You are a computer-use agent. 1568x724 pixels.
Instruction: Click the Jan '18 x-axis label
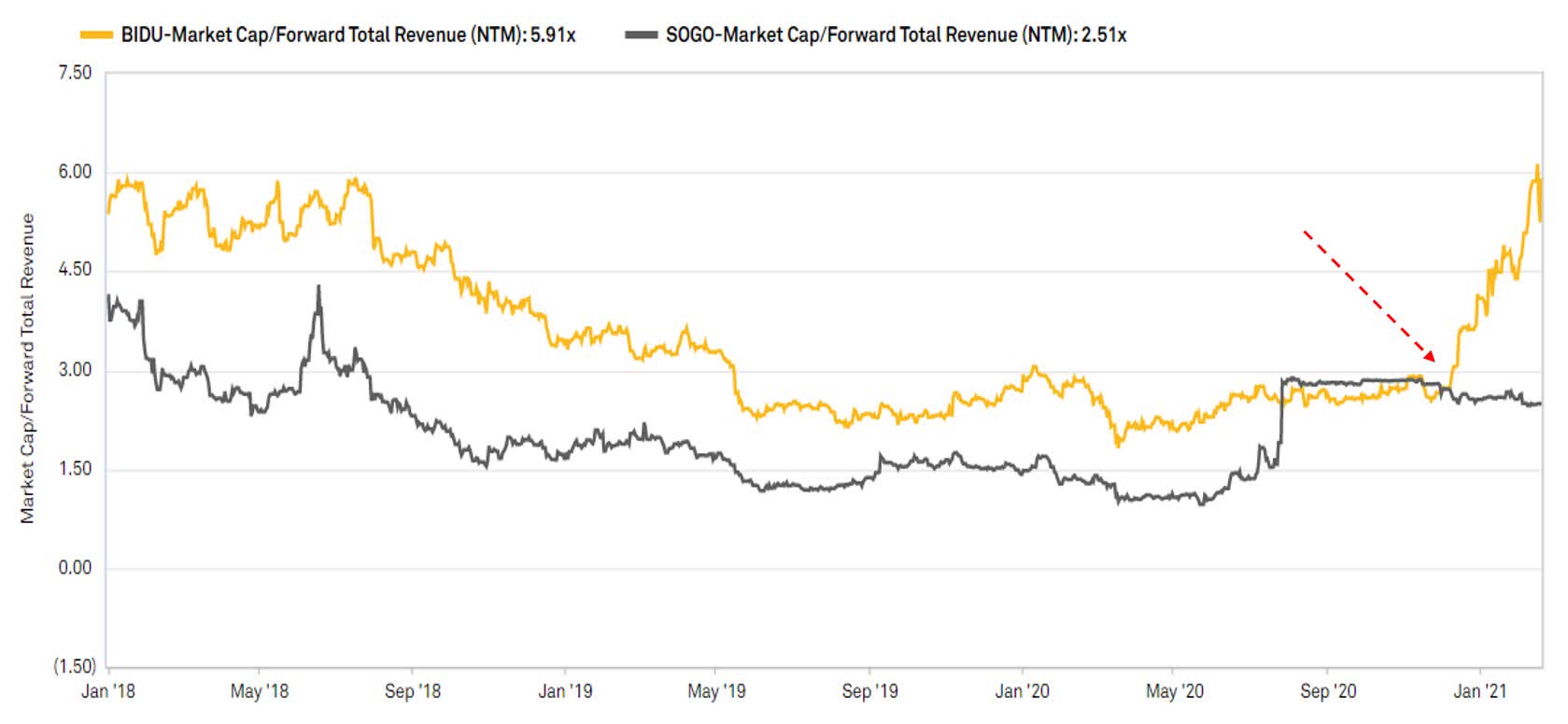tap(107, 691)
